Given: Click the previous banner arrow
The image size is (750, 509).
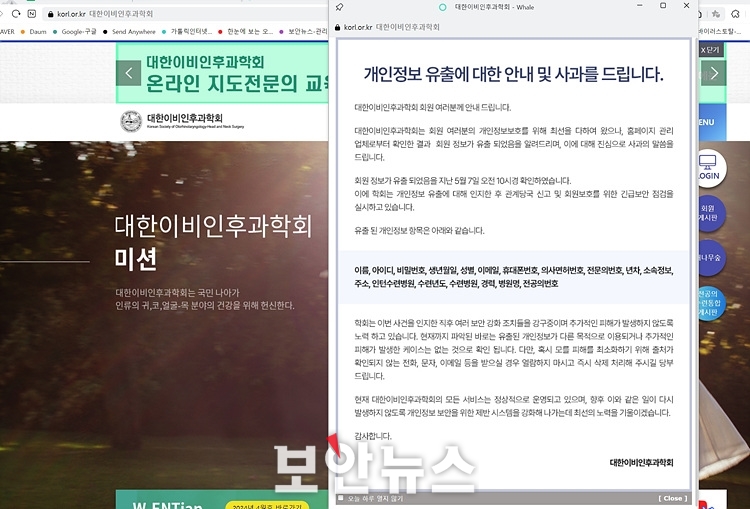Looking at the screenshot, I should click(x=128, y=73).
